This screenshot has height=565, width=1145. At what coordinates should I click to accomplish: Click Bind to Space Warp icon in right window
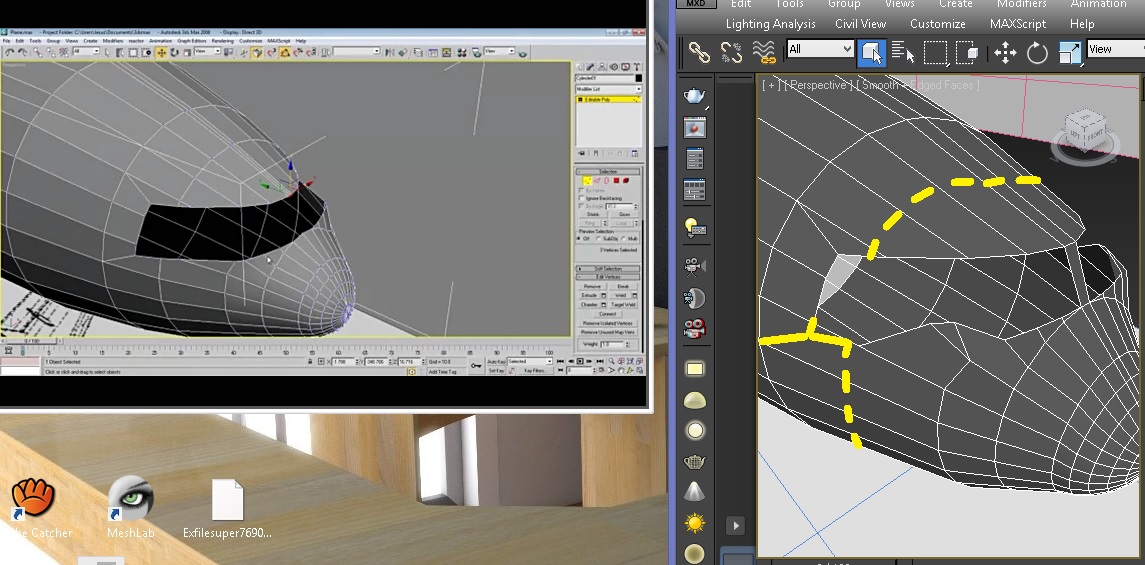coord(764,53)
